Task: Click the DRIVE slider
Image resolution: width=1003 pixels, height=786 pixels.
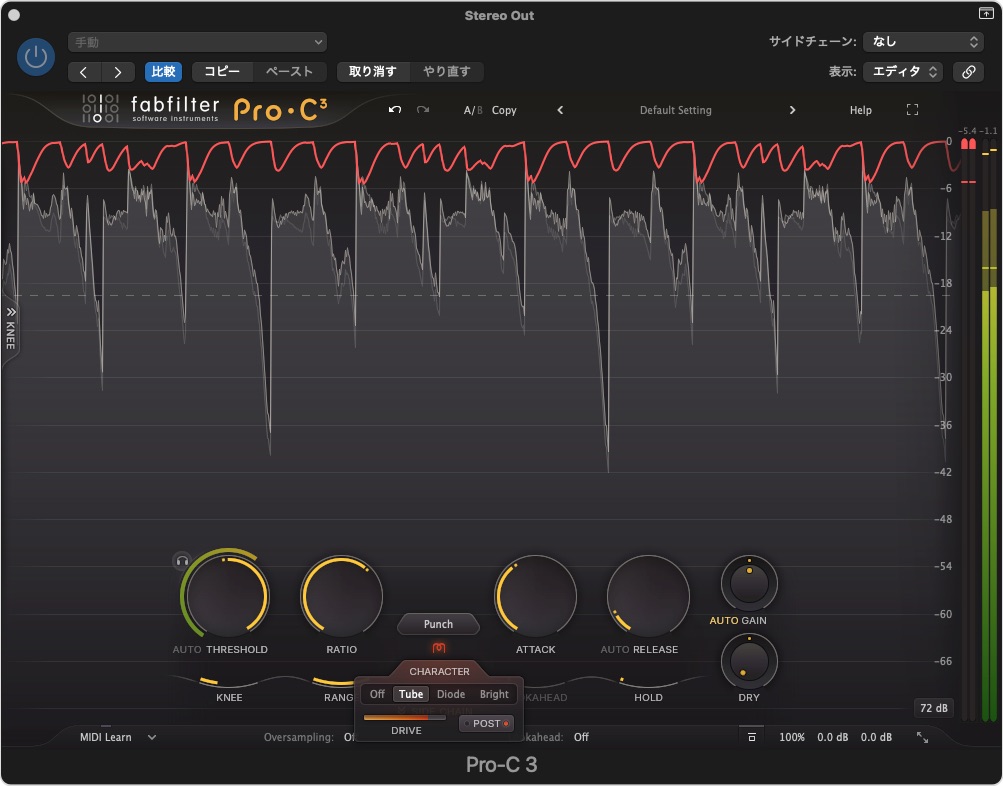Action: 404,717
